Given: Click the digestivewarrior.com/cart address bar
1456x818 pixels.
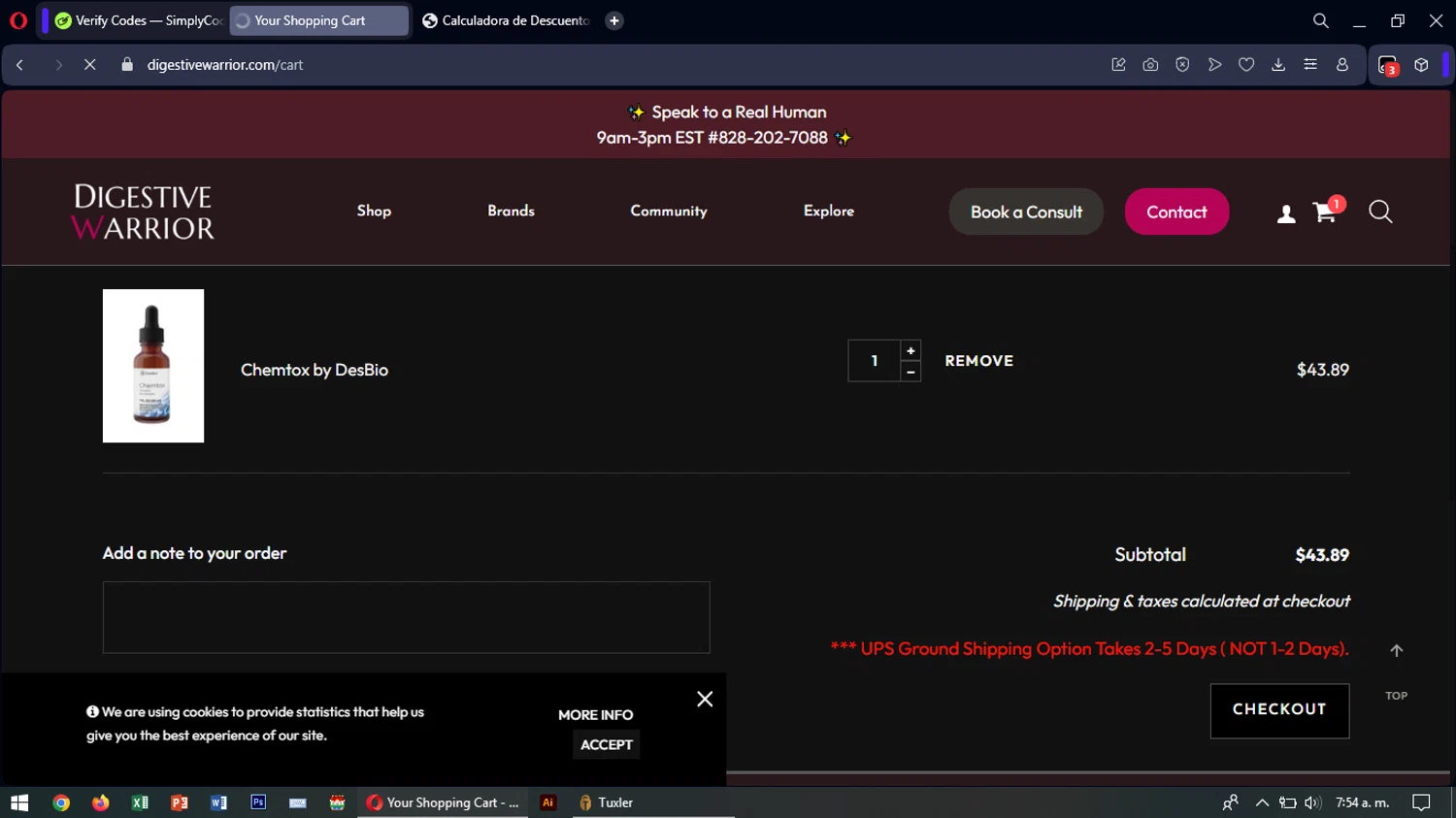Looking at the screenshot, I should 225,65.
